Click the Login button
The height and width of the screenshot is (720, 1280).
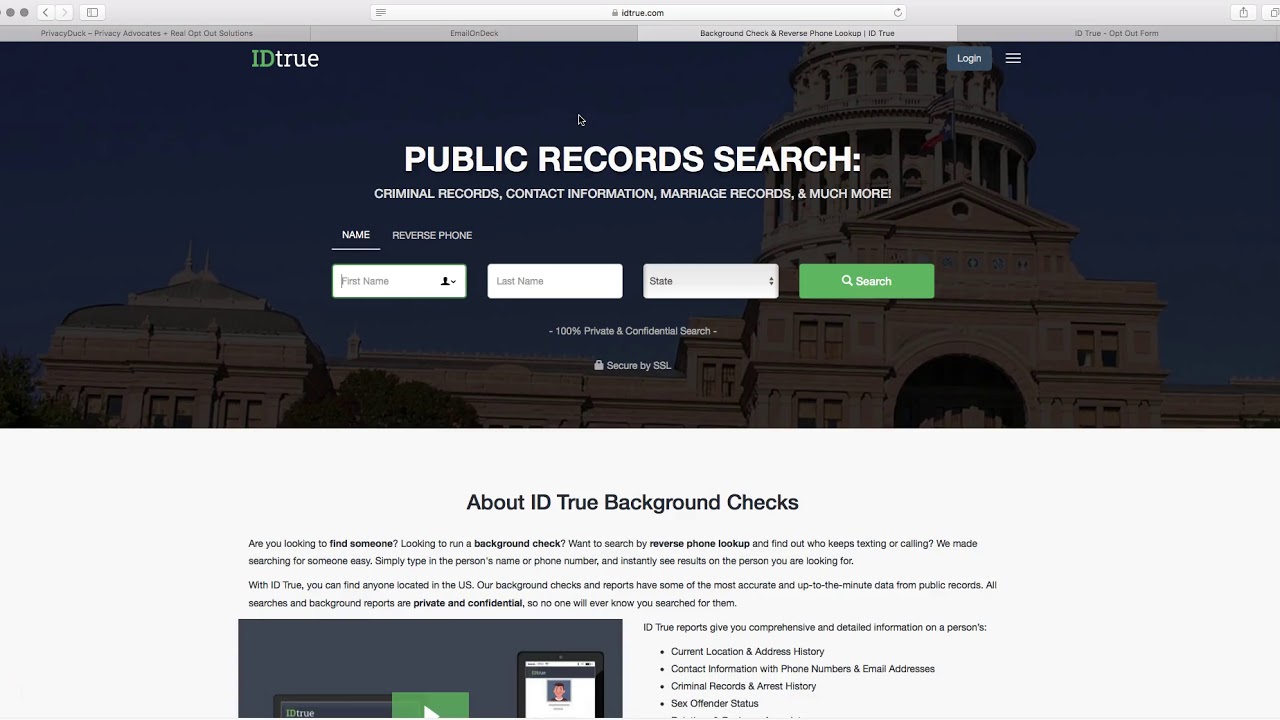(969, 58)
